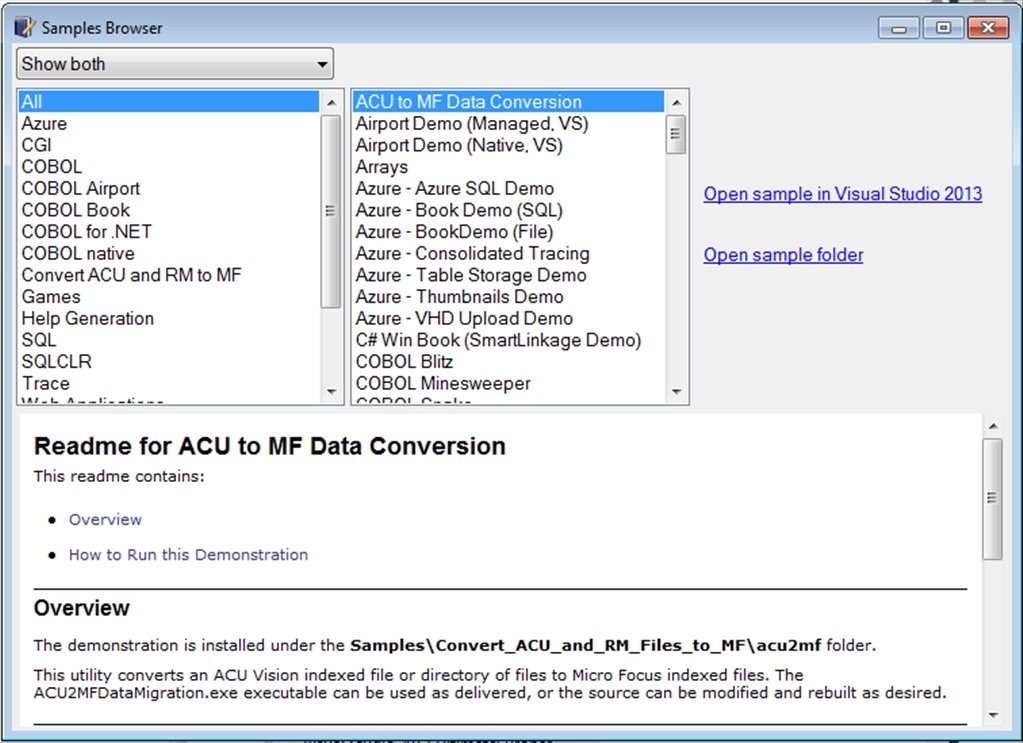
Task: Choose the "Arrays" sample
Action: [x=508, y=166]
